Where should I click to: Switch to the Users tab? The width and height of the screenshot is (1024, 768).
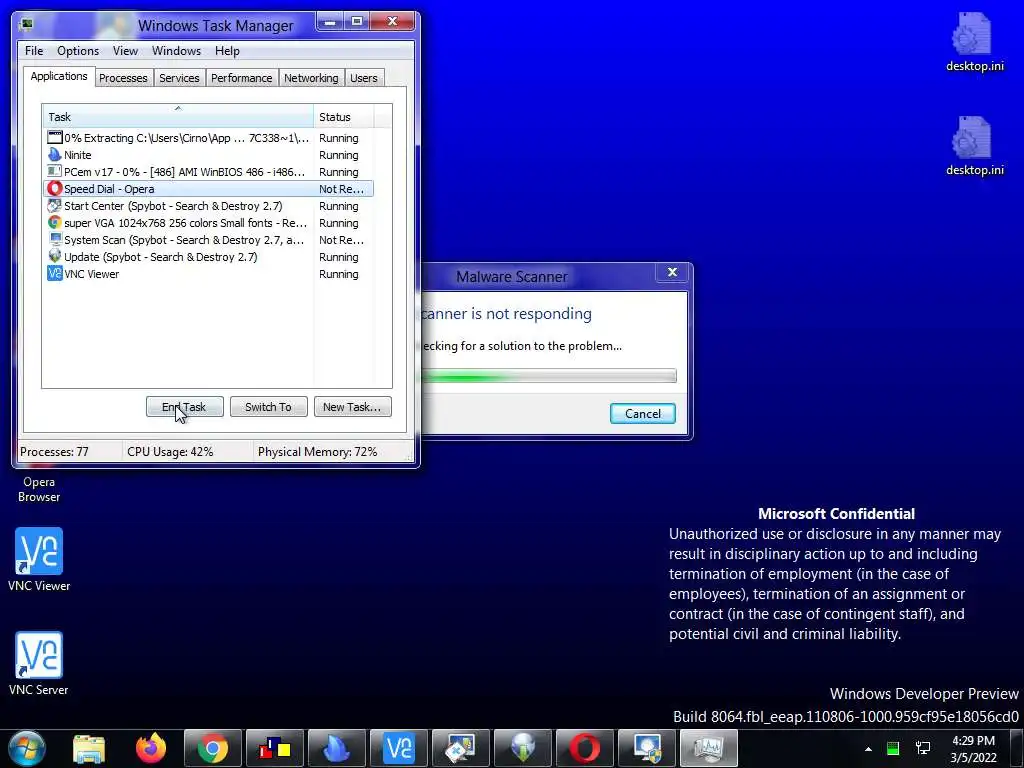coord(364,78)
